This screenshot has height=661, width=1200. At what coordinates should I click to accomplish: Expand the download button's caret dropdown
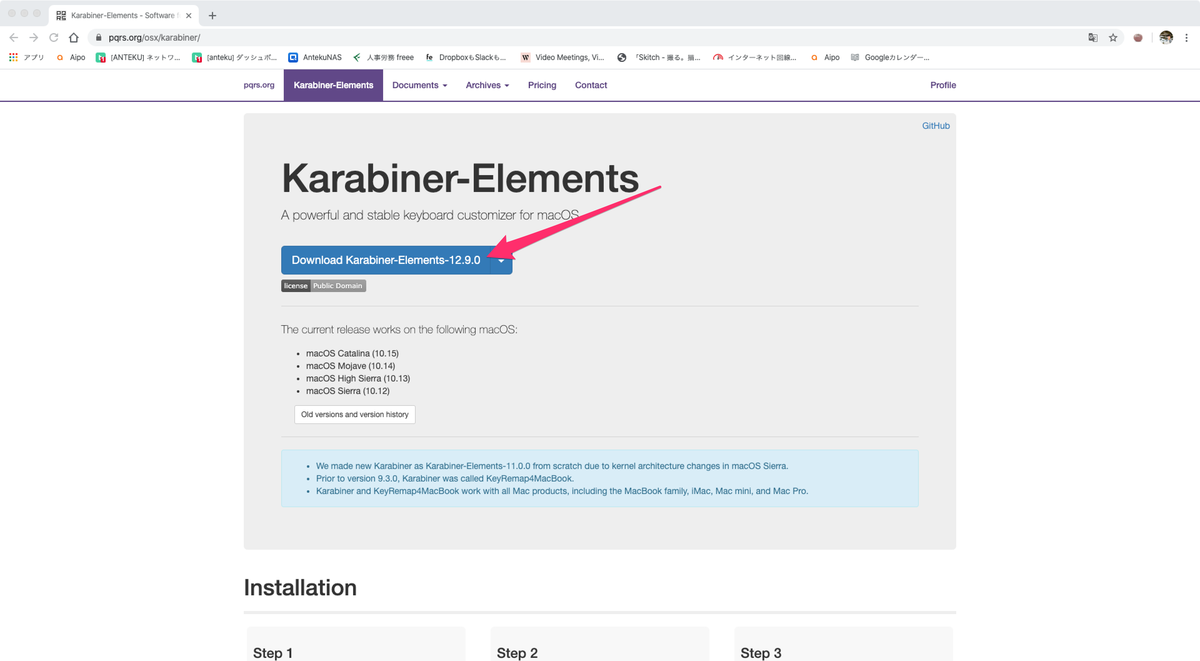(501, 260)
